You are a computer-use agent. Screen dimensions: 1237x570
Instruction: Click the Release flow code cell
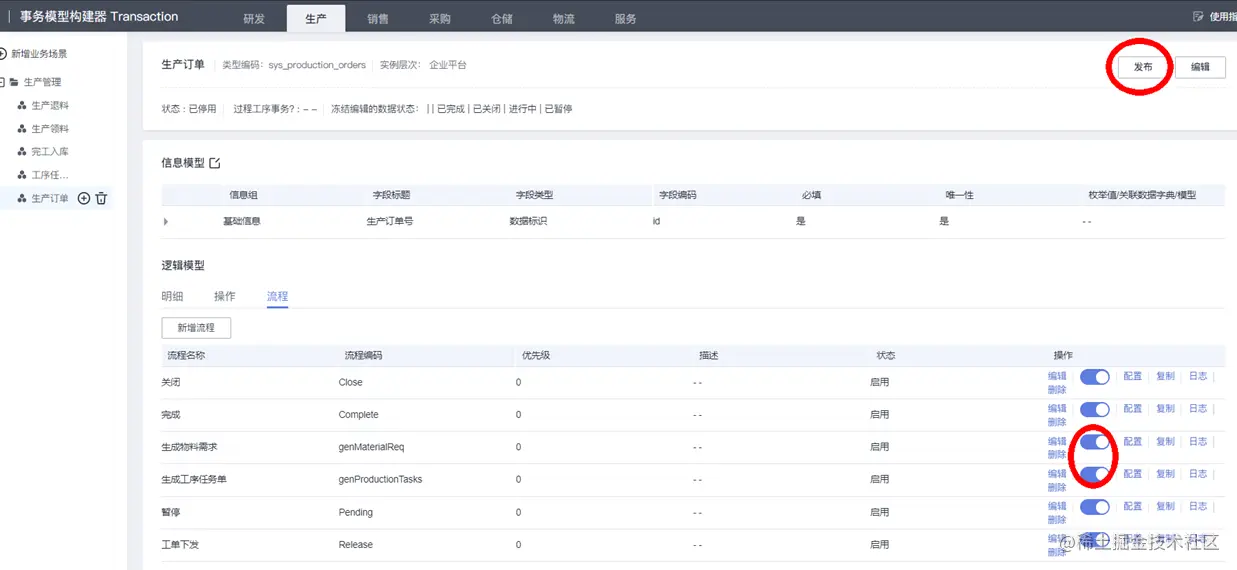[x=356, y=545]
